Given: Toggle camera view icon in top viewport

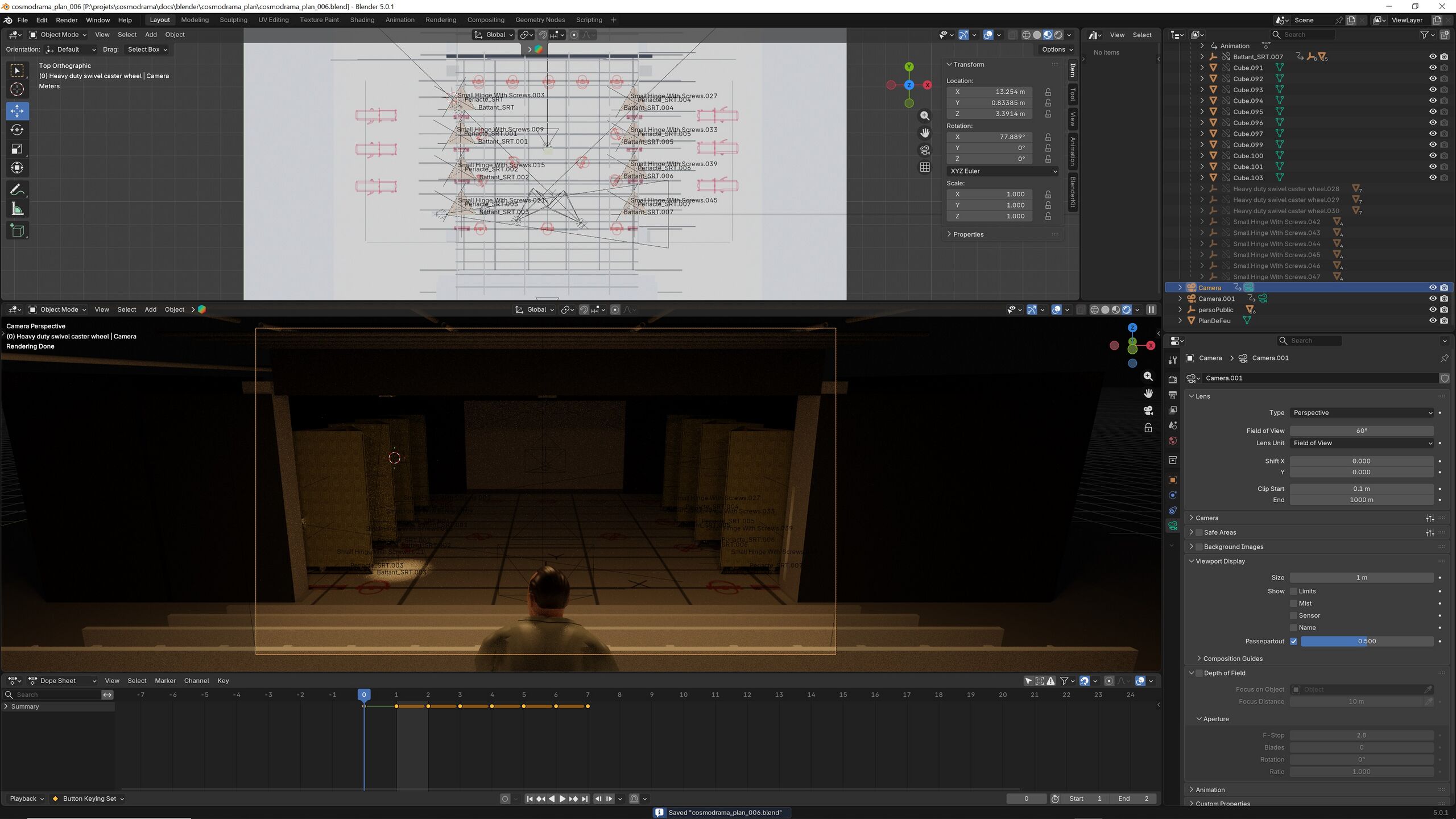Looking at the screenshot, I should [x=925, y=150].
